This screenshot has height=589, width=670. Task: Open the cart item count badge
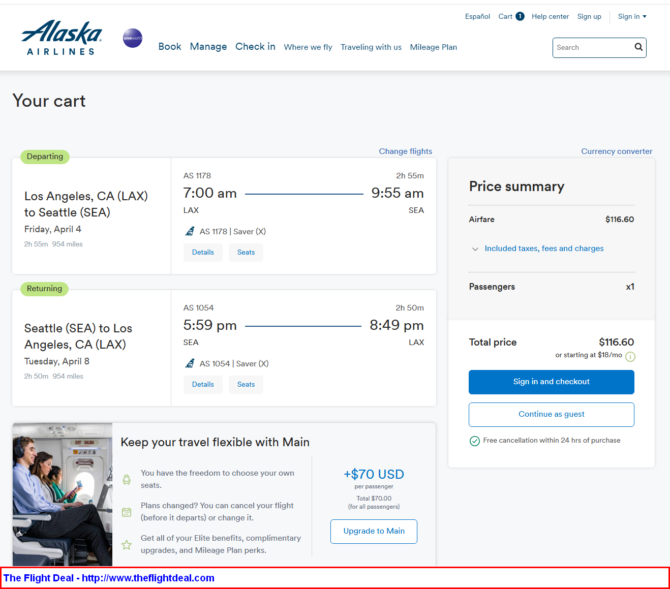click(520, 16)
